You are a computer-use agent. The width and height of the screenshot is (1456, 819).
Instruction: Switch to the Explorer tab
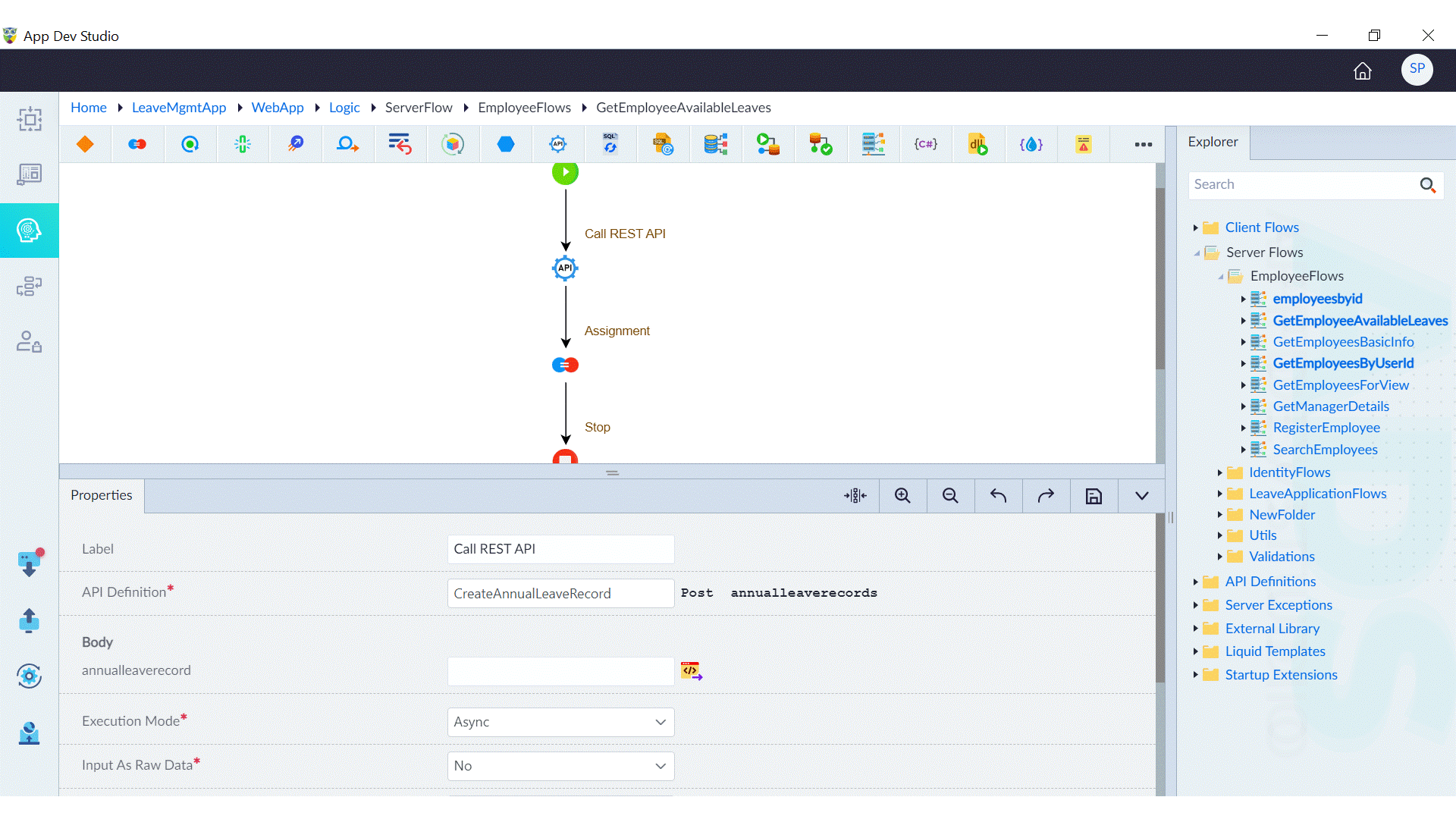(x=1213, y=142)
